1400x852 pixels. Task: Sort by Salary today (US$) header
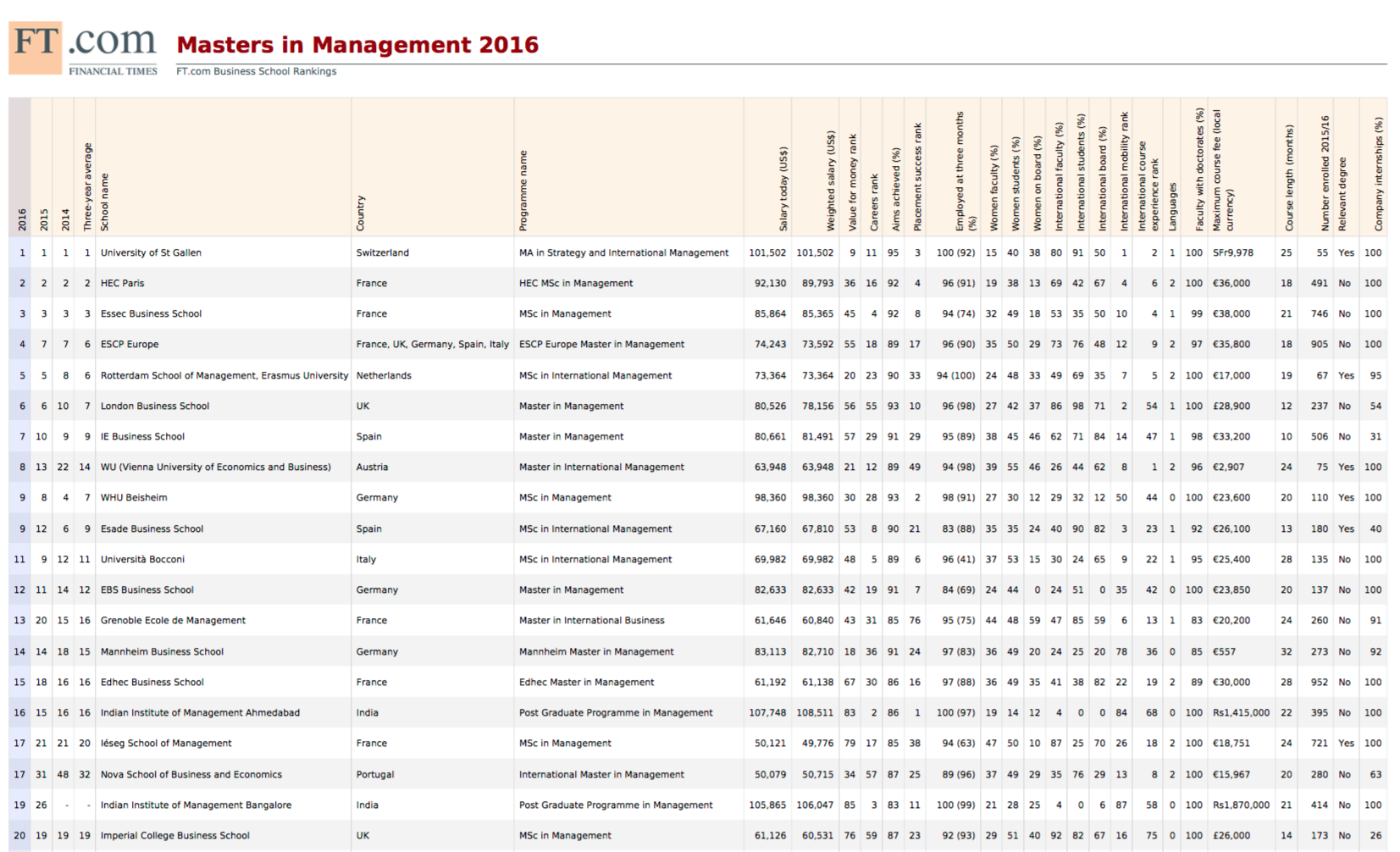point(783,188)
